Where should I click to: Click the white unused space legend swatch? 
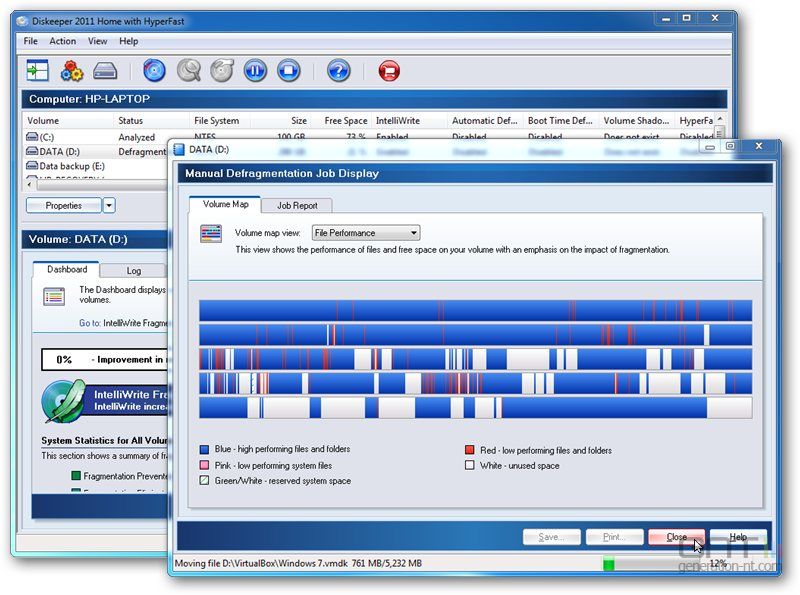tap(470, 465)
